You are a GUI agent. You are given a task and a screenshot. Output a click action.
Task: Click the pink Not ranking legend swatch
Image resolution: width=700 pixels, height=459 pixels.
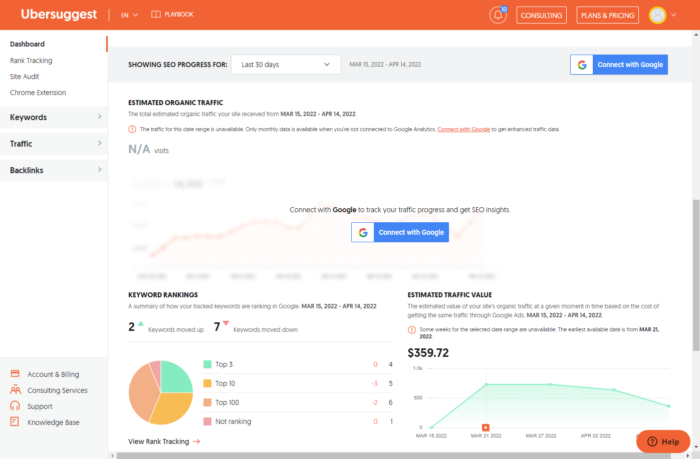point(207,421)
